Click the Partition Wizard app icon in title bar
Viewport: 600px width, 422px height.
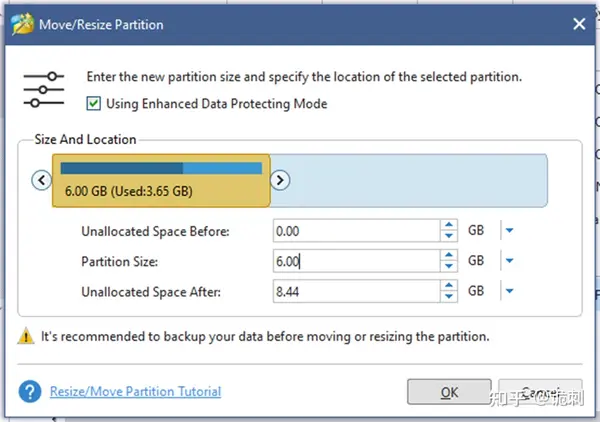pos(23,24)
